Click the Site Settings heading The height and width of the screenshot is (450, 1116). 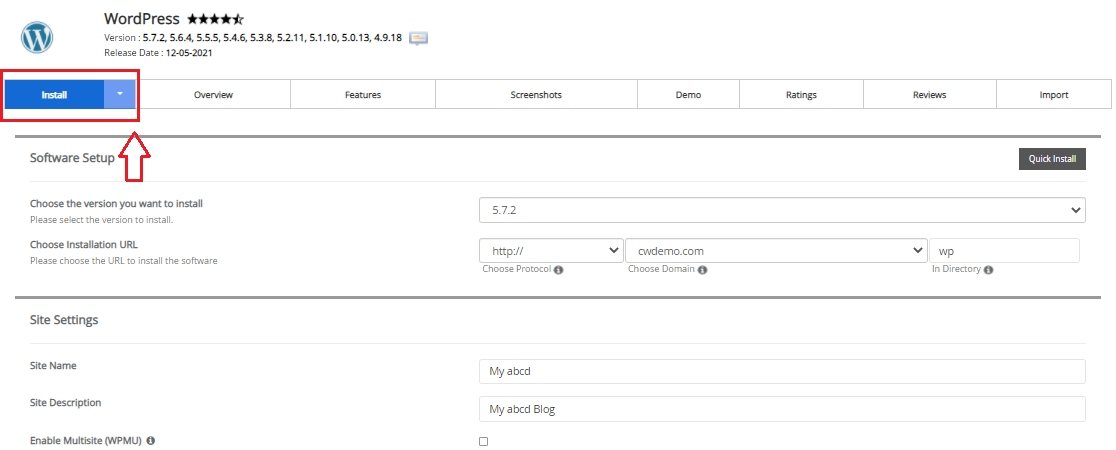(x=64, y=320)
